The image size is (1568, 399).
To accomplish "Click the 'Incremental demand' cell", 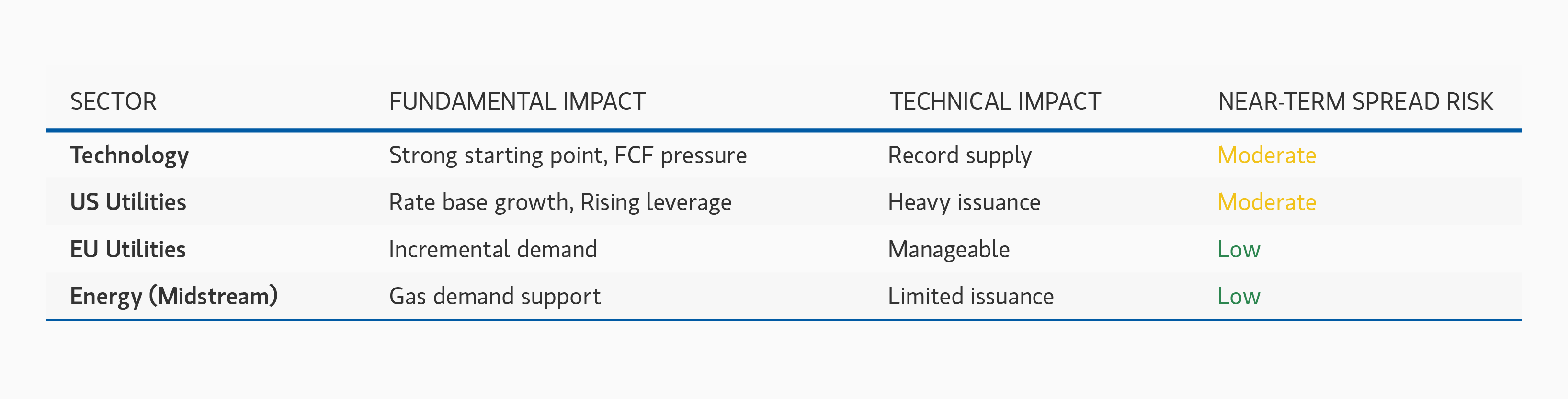I will pos(493,249).
